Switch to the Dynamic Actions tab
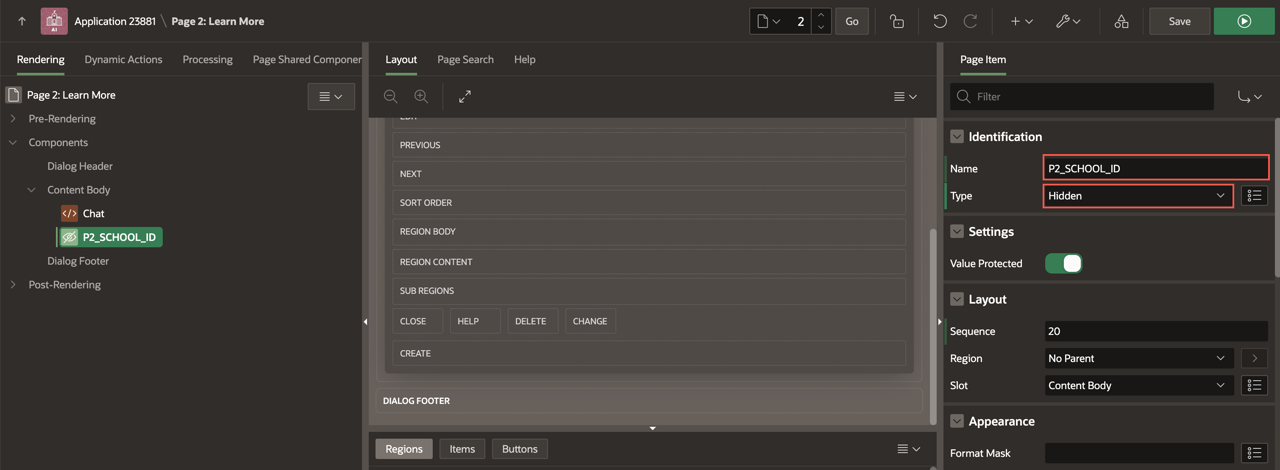 (x=123, y=59)
